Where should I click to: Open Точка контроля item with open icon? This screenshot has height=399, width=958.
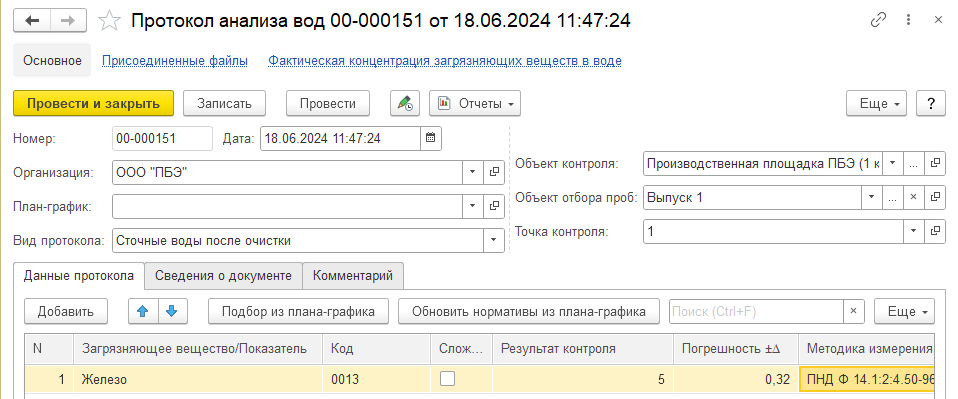point(934,232)
